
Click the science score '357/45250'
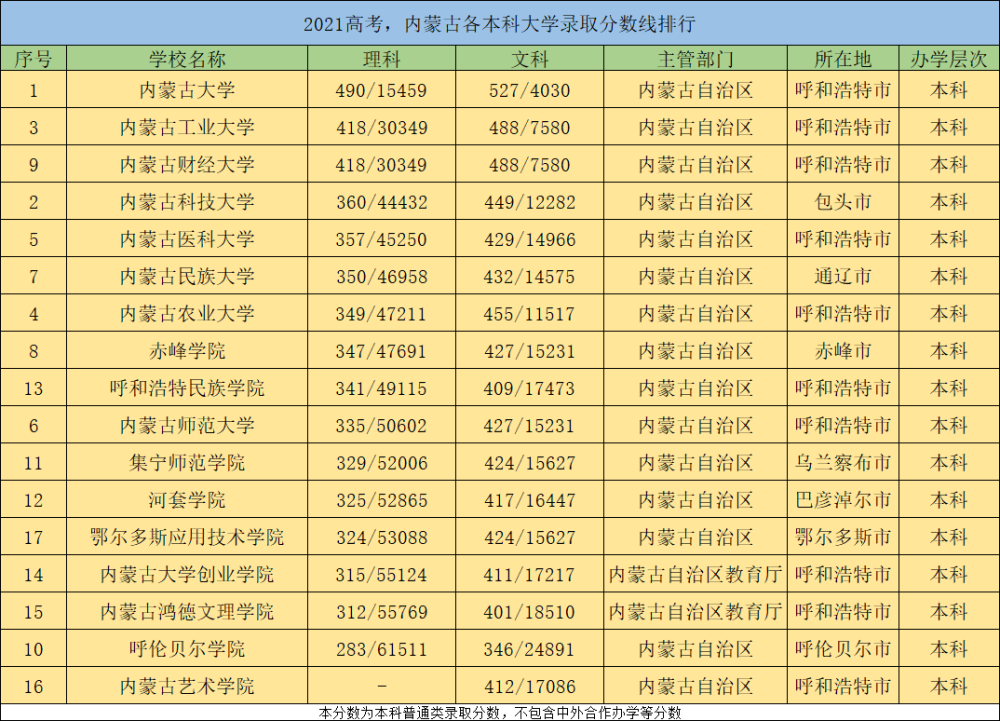pyautogui.click(x=381, y=240)
